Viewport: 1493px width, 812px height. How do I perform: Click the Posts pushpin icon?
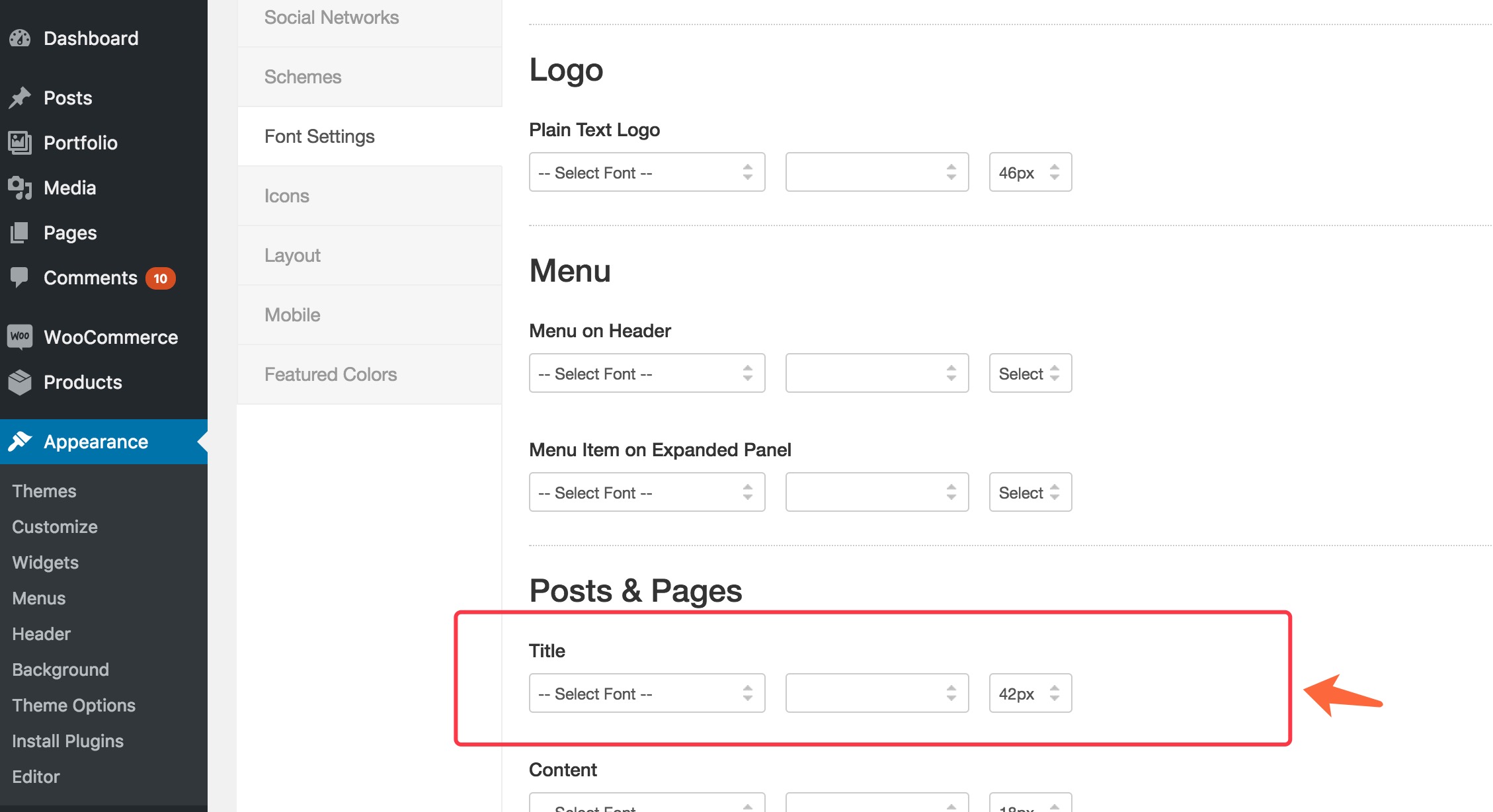click(x=20, y=98)
